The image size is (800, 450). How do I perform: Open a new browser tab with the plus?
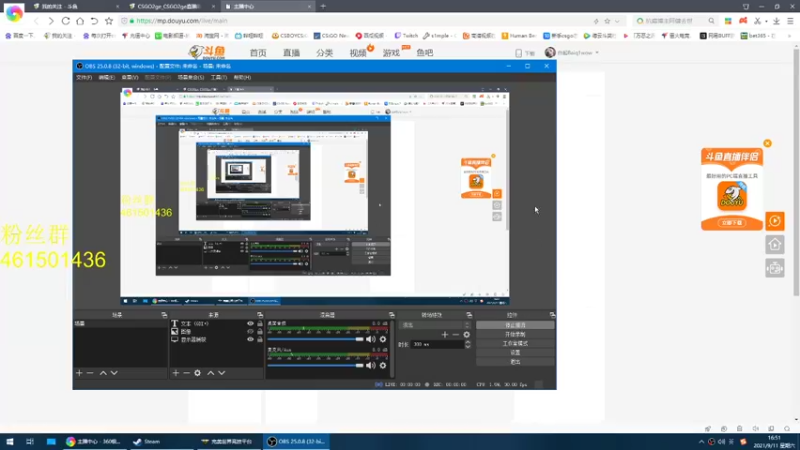pos(323,7)
